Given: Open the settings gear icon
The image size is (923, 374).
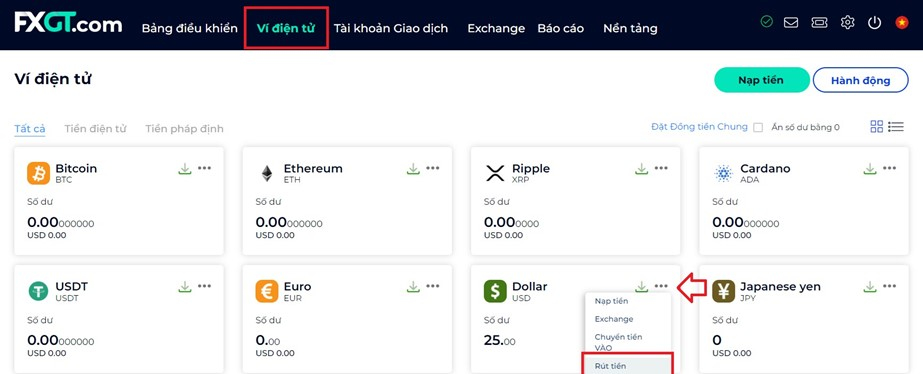Looking at the screenshot, I should pyautogui.click(x=847, y=22).
